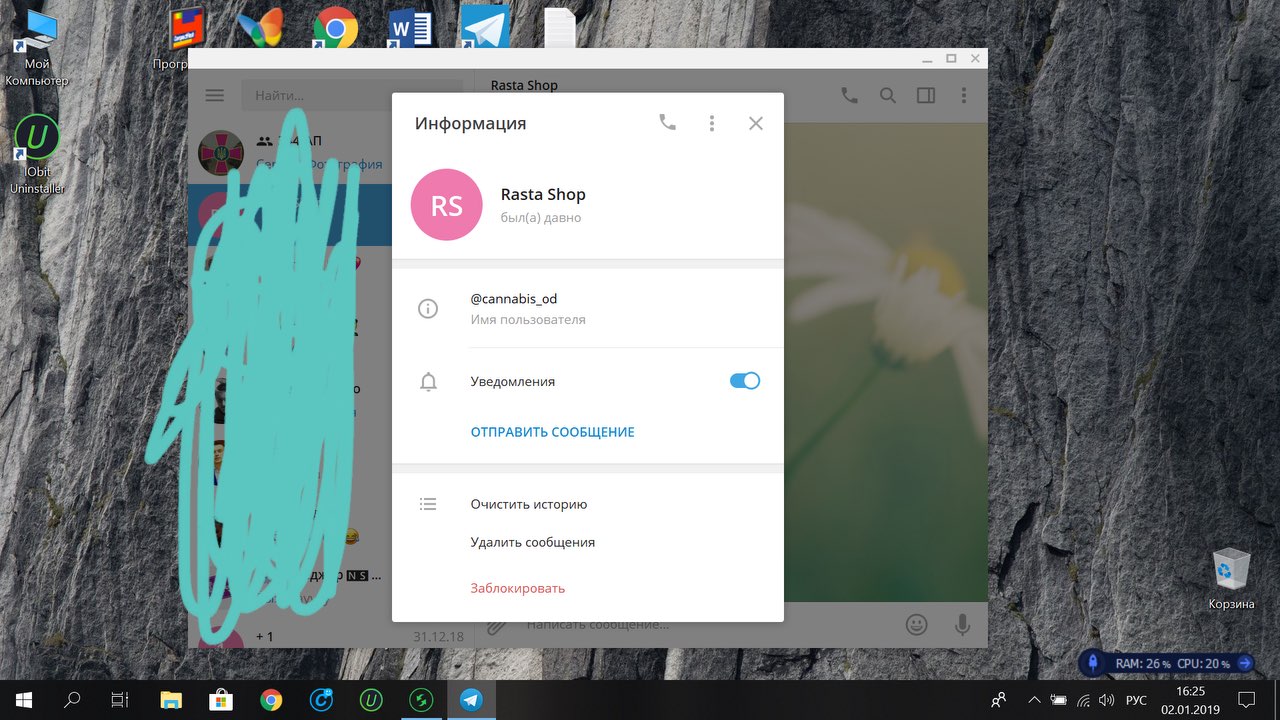Click the Найти search field

click(x=350, y=96)
